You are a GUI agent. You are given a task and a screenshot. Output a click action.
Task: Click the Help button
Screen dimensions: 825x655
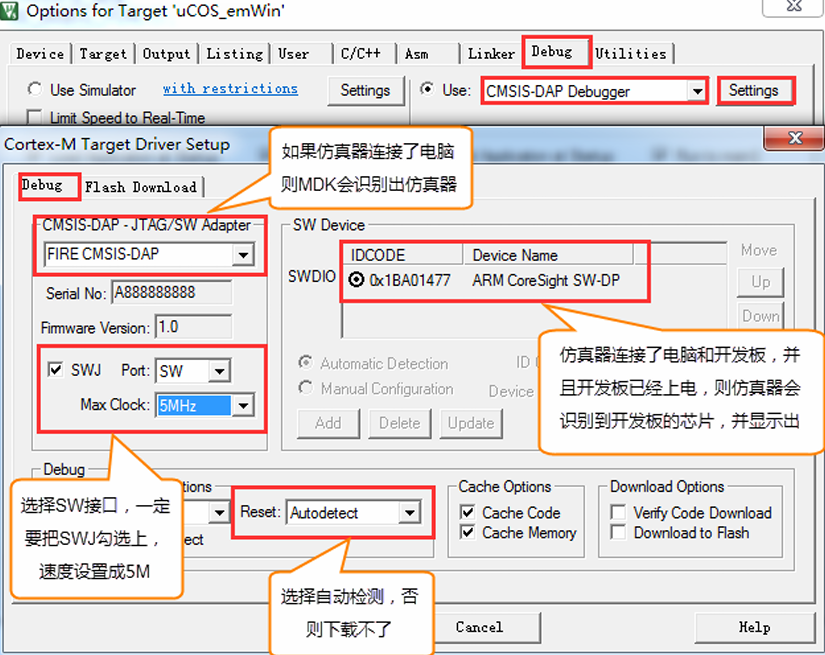click(x=754, y=627)
